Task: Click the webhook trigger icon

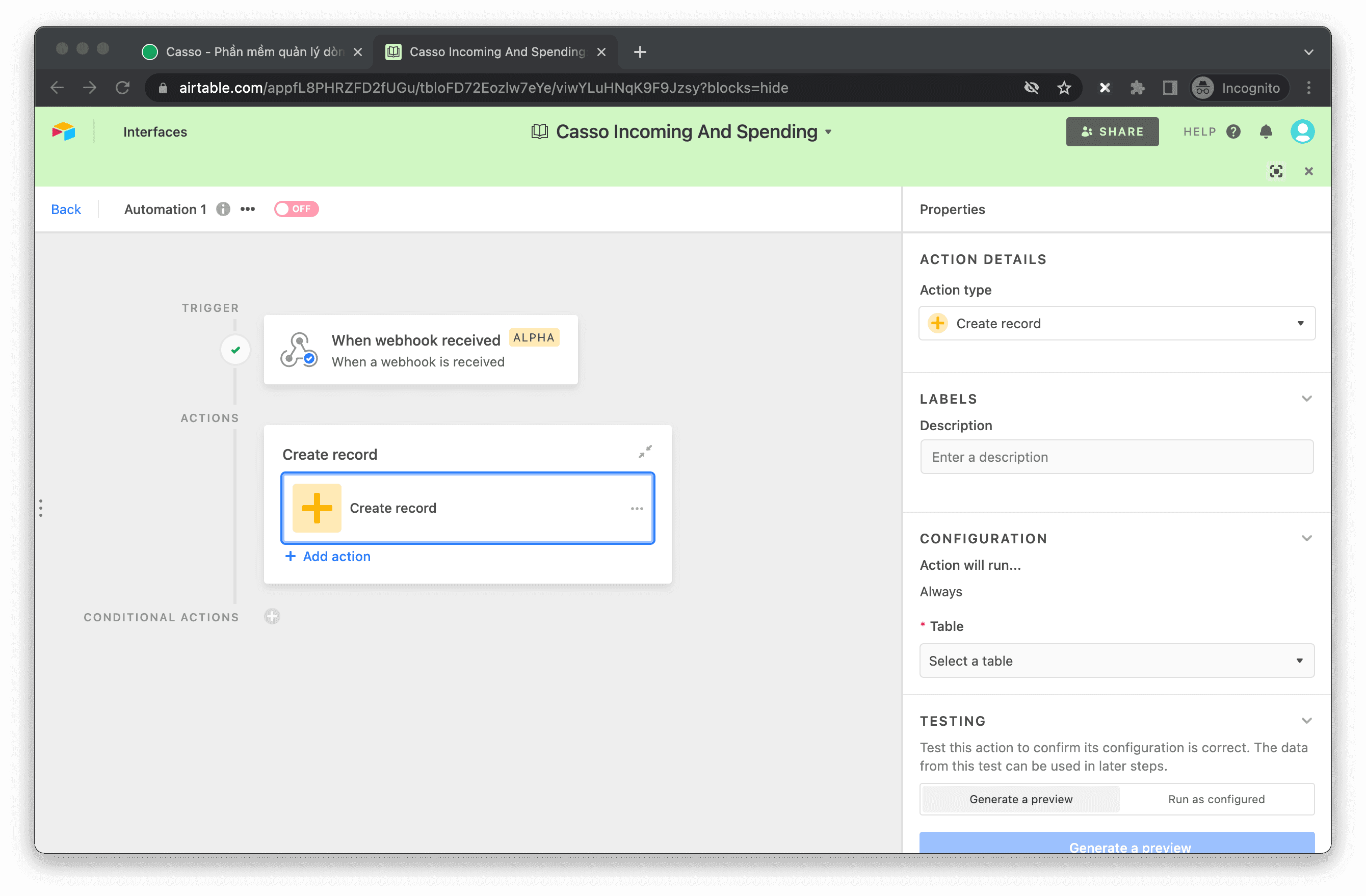Action: (299, 350)
